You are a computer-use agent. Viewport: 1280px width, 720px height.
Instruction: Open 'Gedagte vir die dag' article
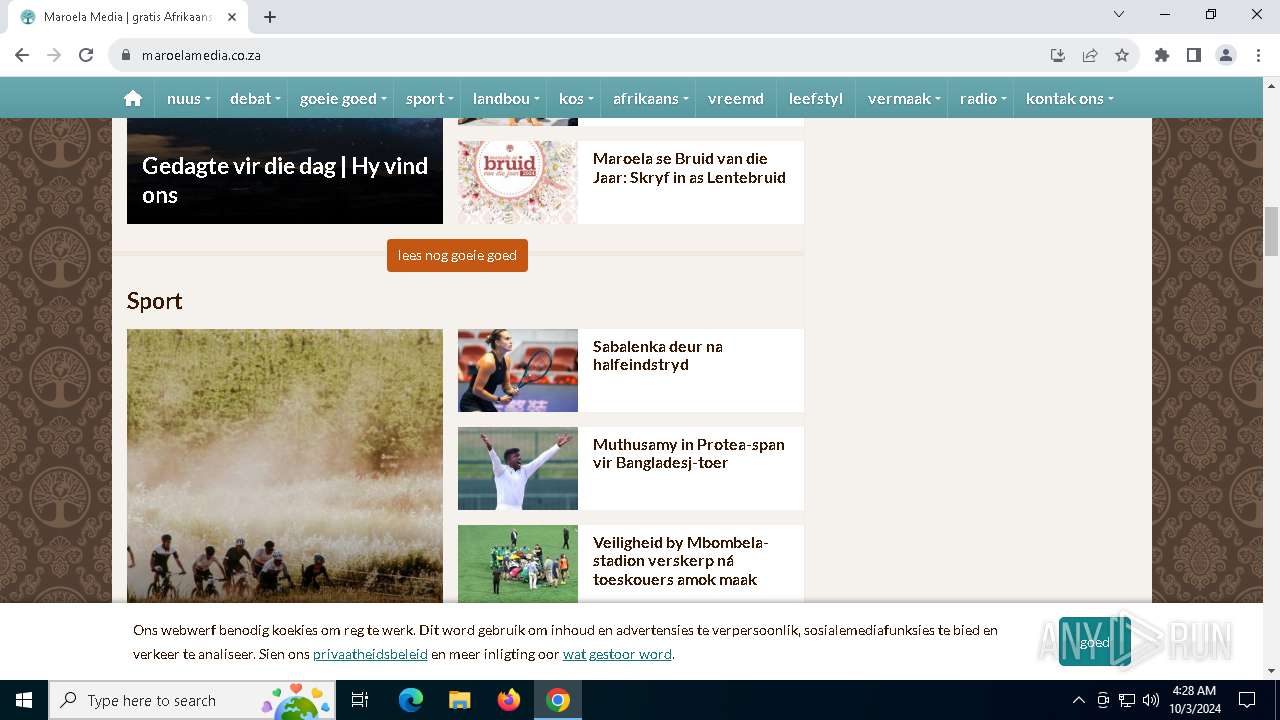285,180
